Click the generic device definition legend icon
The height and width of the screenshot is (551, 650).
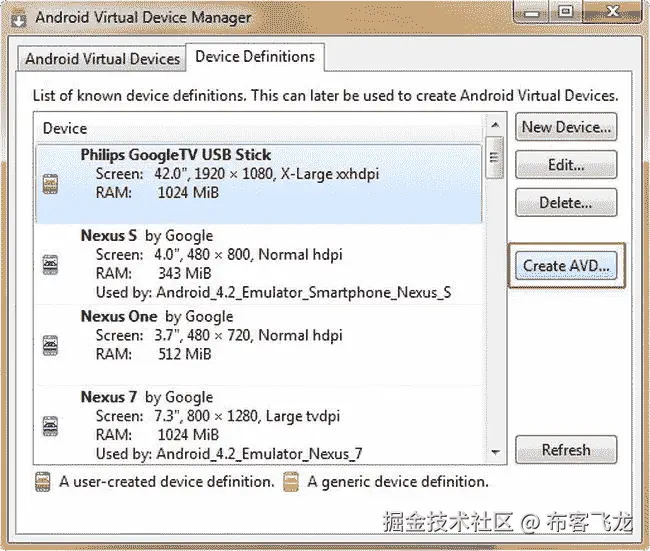291,482
